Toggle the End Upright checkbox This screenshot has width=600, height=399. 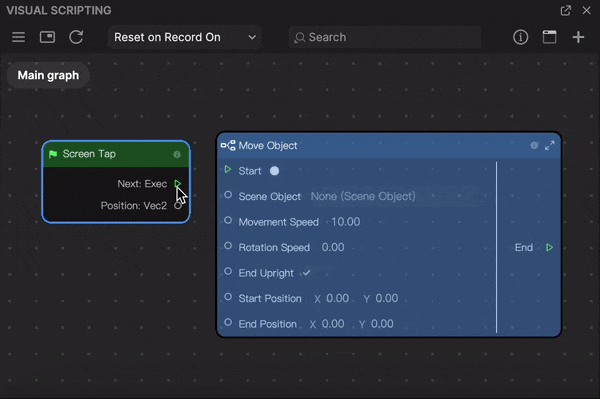point(307,273)
